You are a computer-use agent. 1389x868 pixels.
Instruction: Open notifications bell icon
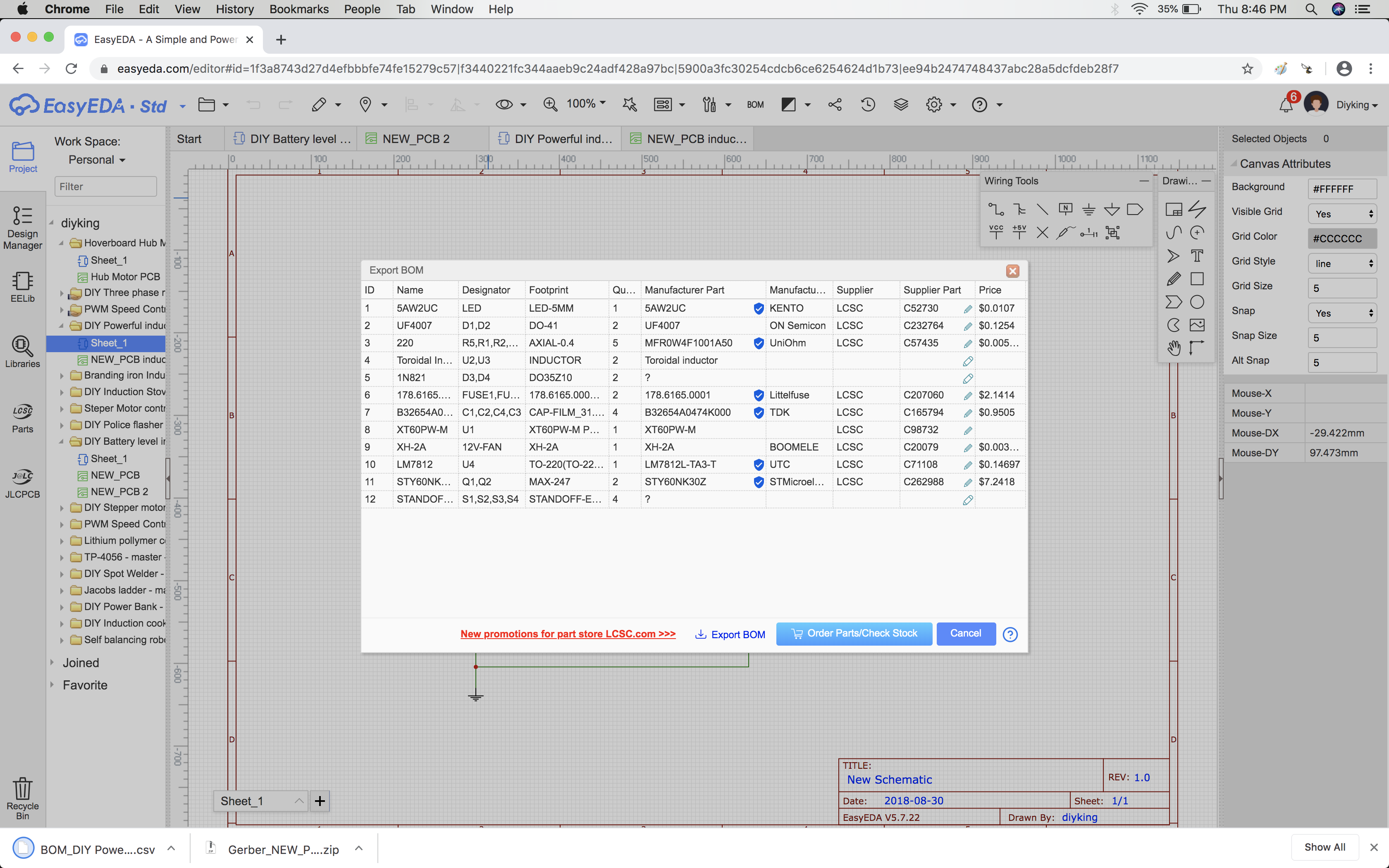(x=1286, y=105)
